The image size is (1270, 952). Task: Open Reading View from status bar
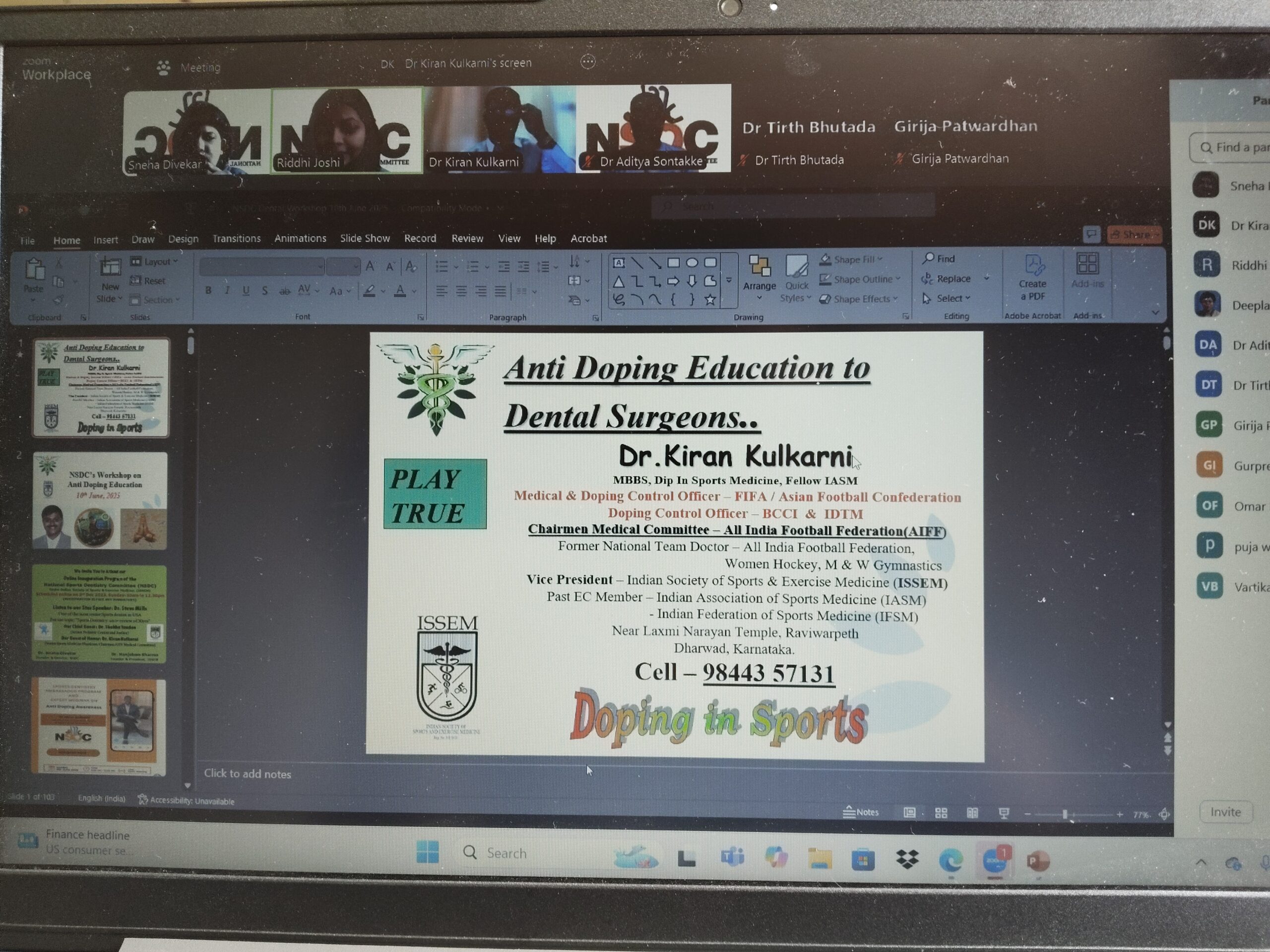click(972, 813)
